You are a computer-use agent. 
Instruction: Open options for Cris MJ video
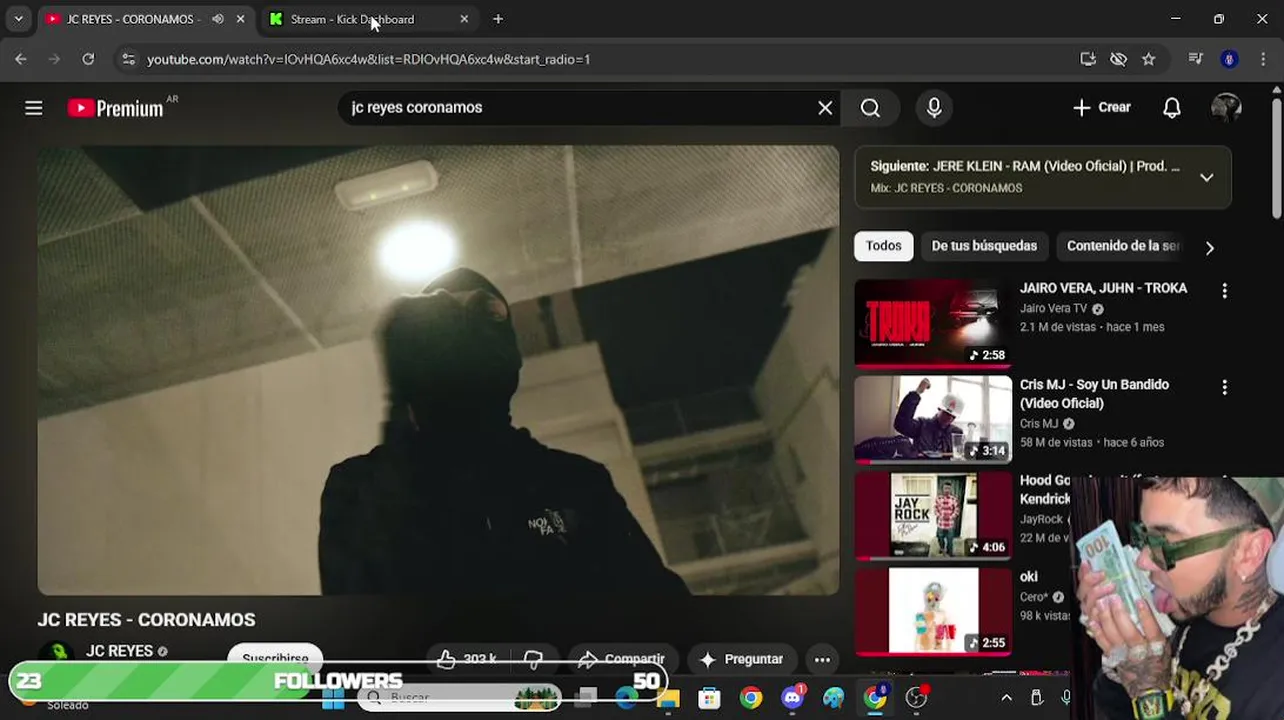(x=1224, y=387)
